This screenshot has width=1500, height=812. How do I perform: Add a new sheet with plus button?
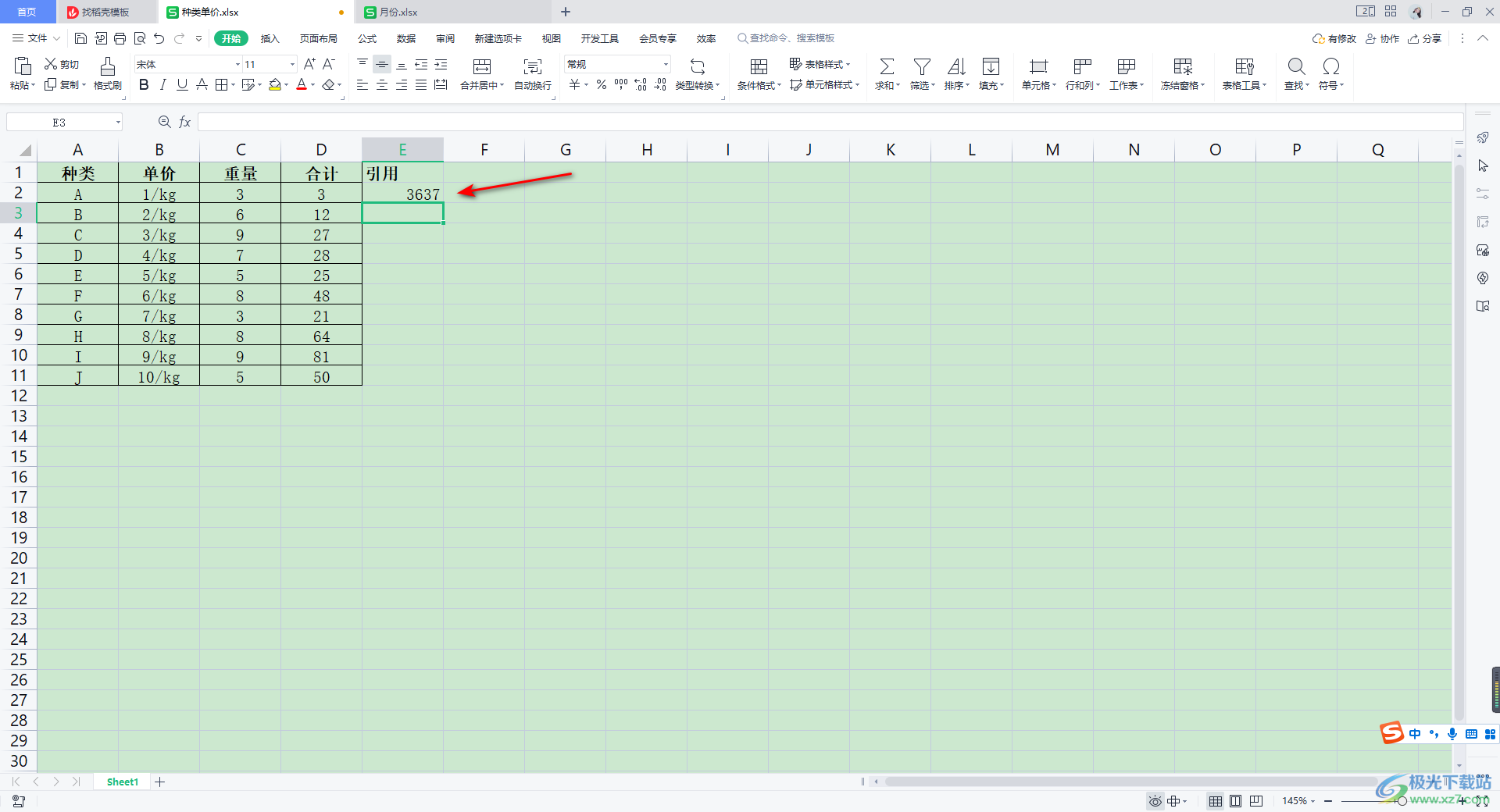point(160,782)
